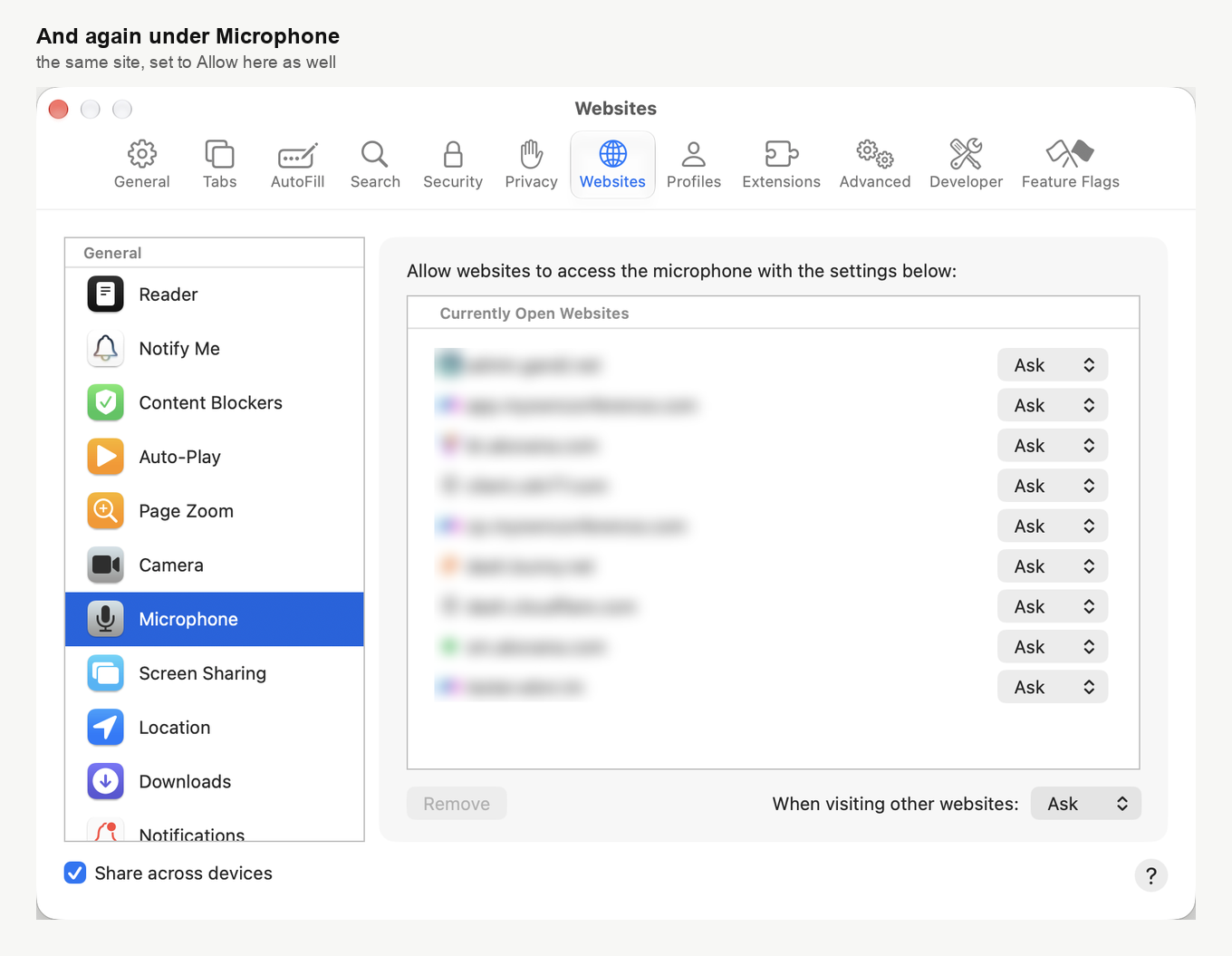Click the General section header in sidebar

tap(112, 253)
